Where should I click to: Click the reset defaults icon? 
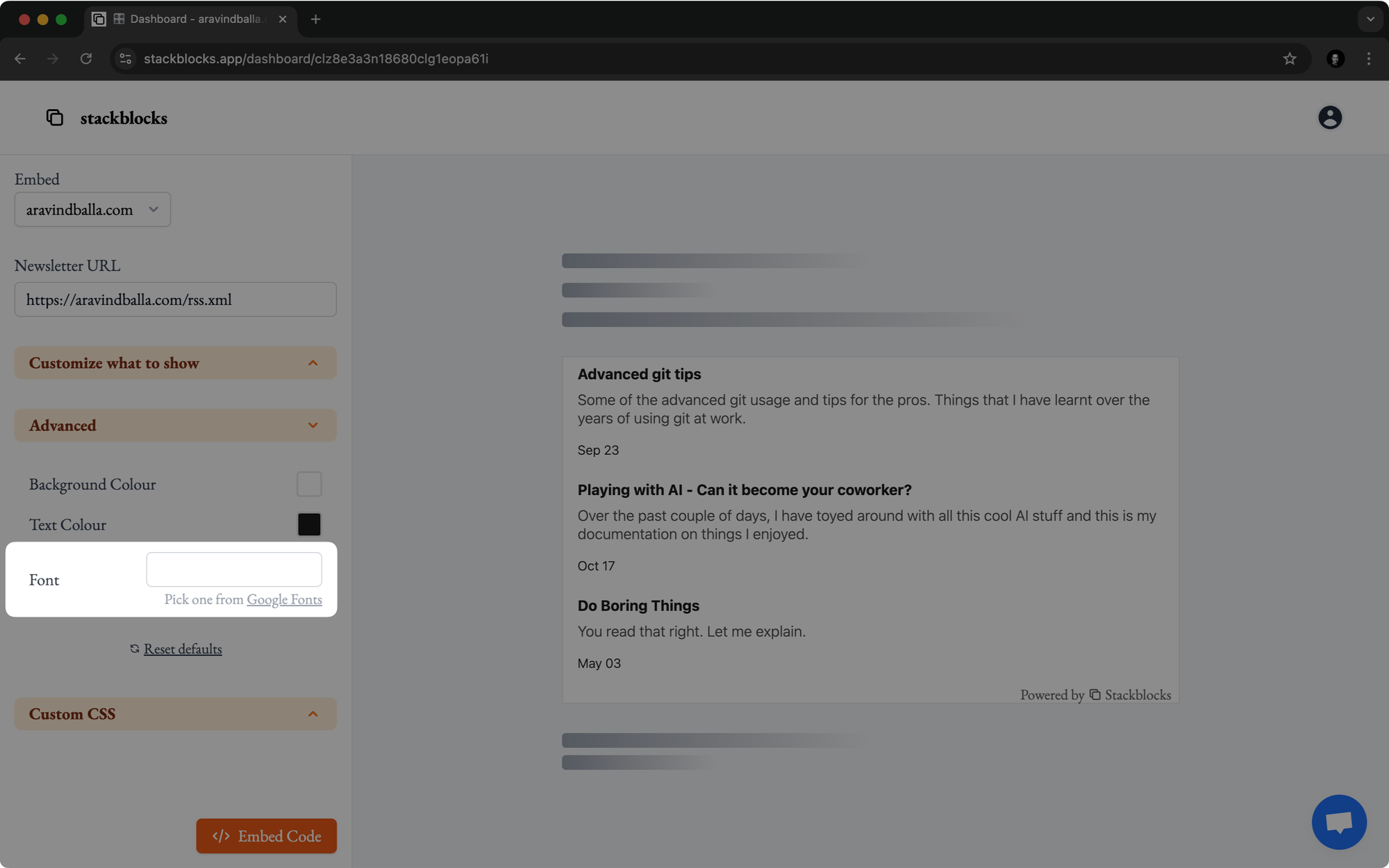coord(133,648)
